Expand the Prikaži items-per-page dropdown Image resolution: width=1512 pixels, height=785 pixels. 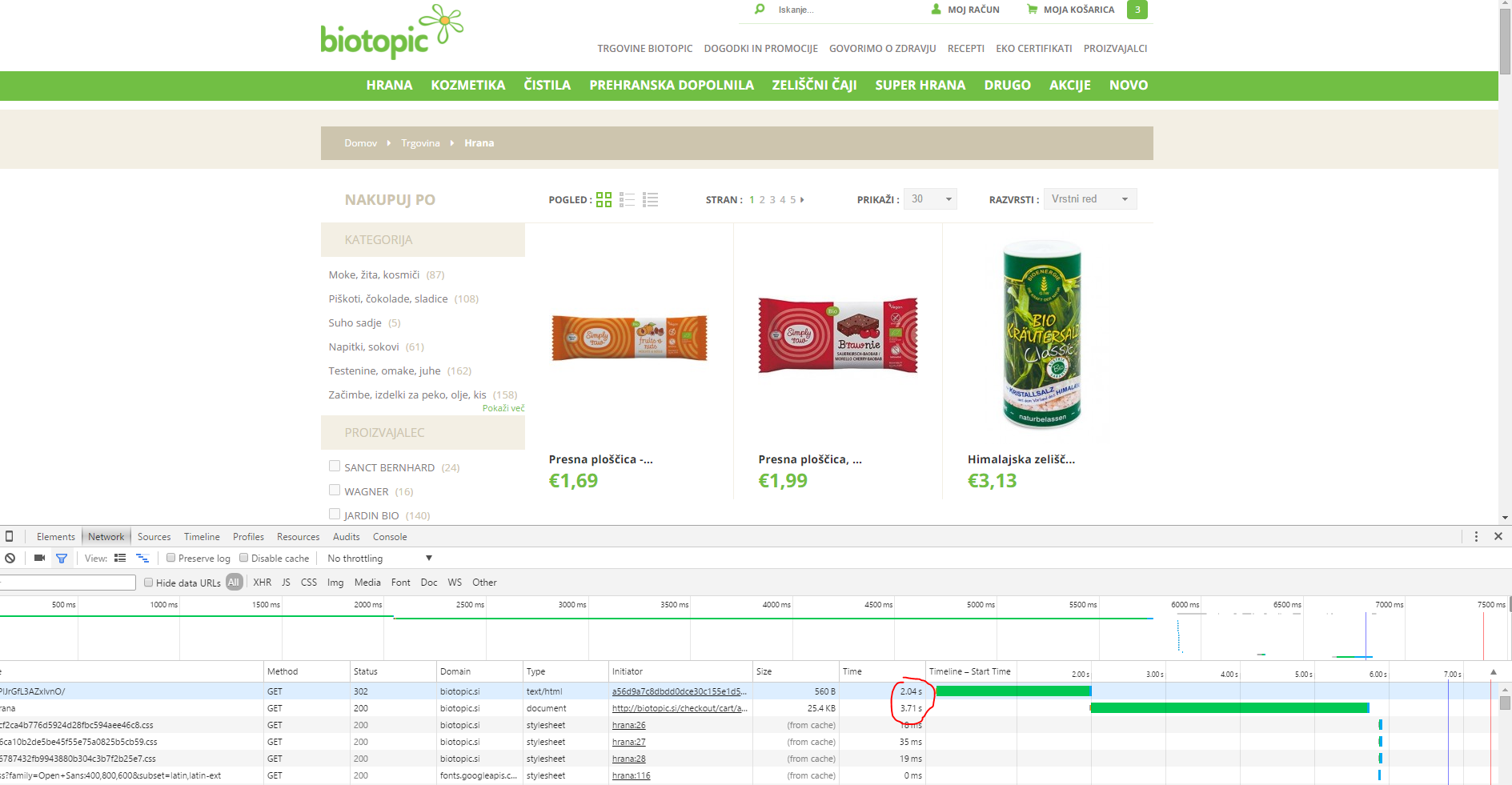pos(930,199)
